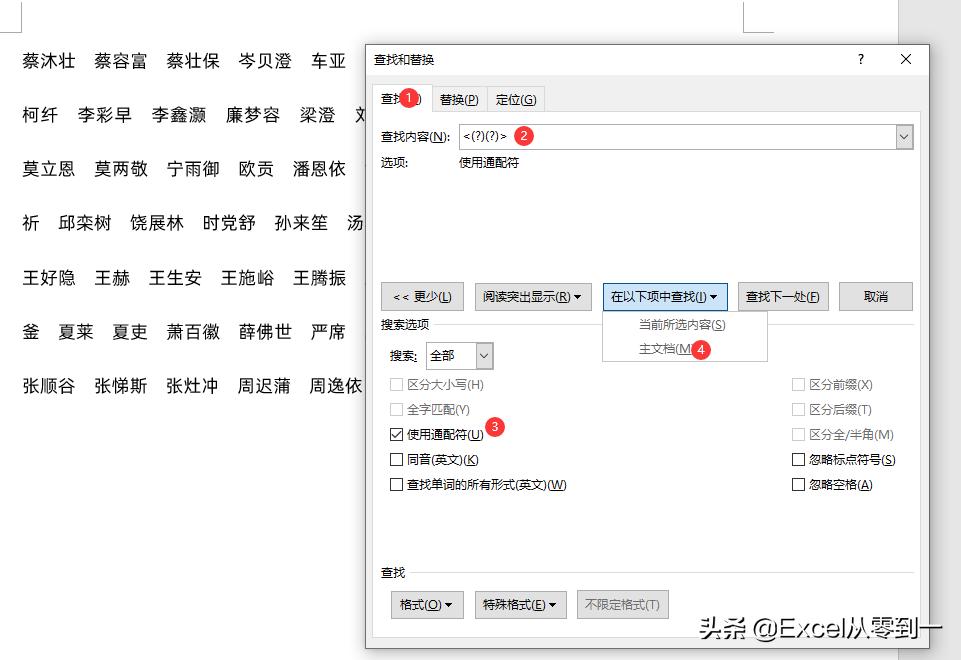Switch to the 替换 tab

[x=457, y=99]
